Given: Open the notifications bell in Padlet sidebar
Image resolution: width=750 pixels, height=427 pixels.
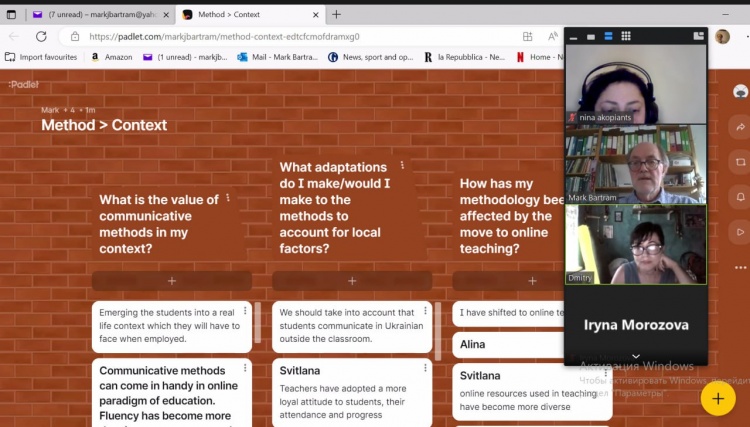Looking at the screenshot, I should pyautogui.click(x=740, y=197).
